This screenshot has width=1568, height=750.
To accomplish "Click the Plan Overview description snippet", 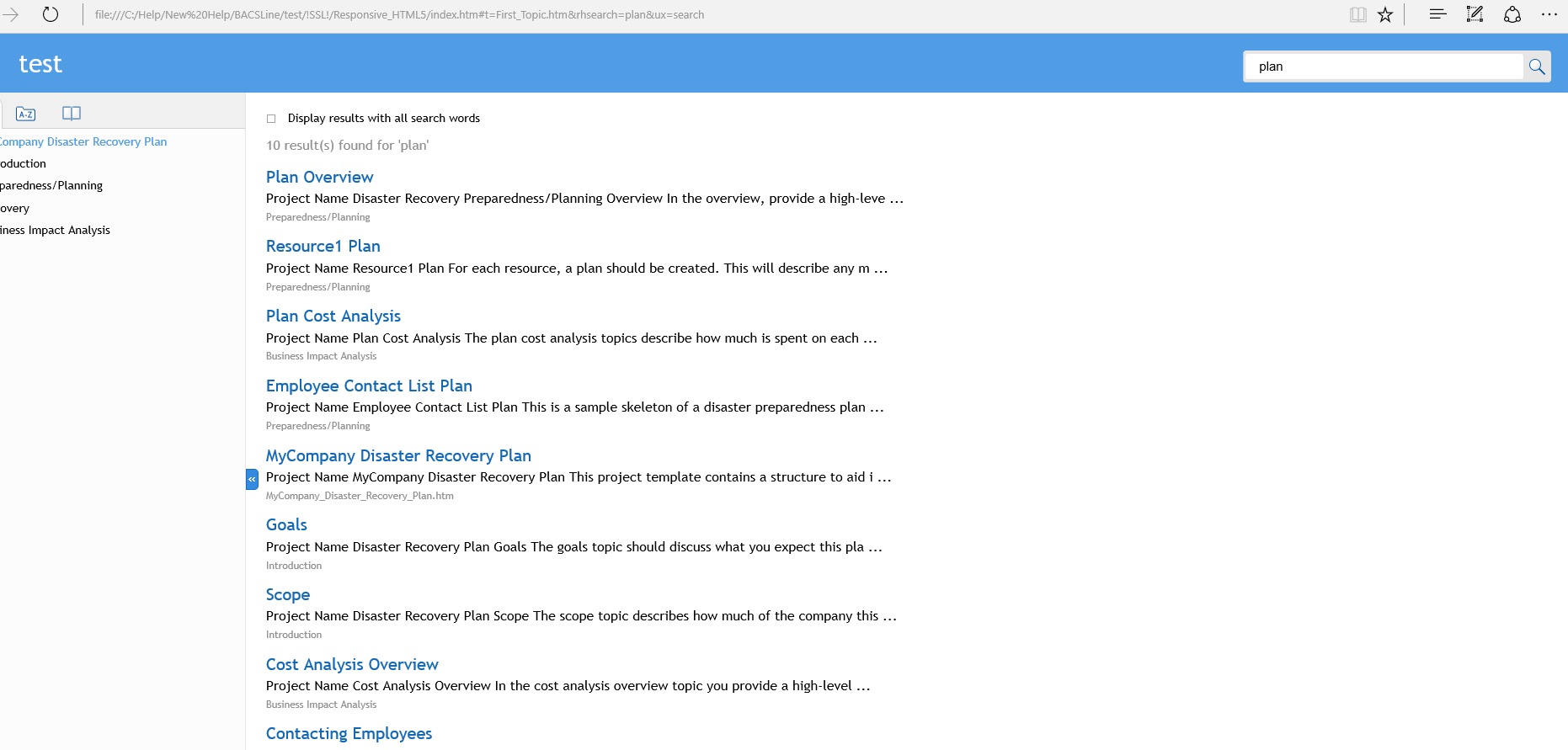I will [584, 199].
